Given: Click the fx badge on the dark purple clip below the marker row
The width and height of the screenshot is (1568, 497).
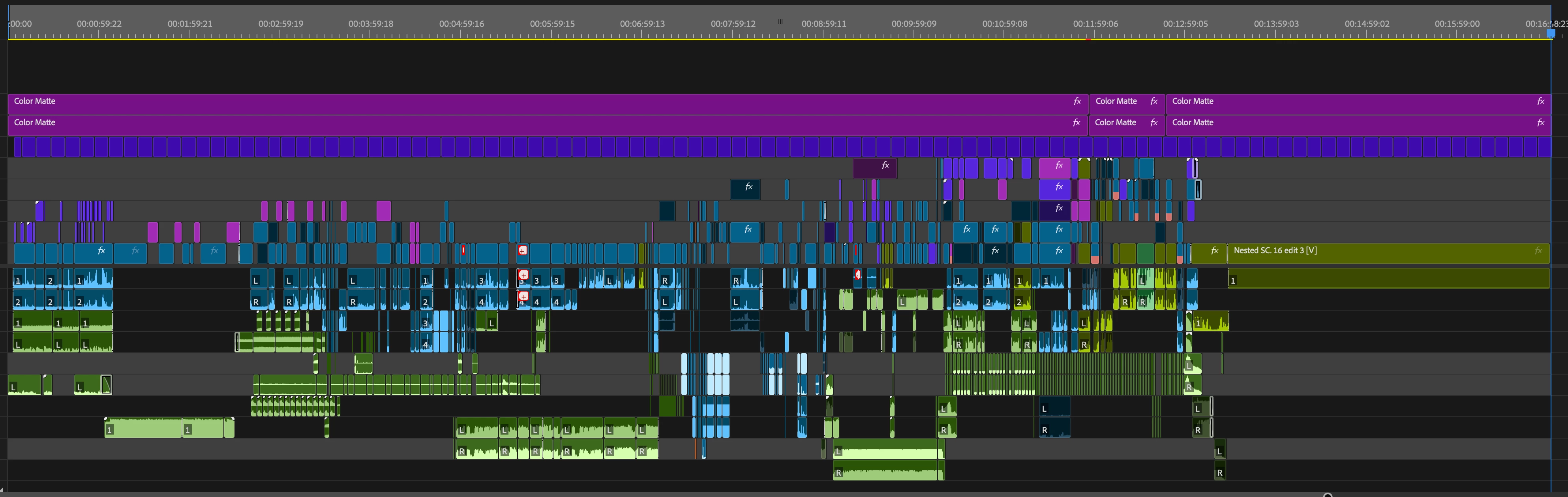Looking at the screenshot, I should [x=886, y=165].
